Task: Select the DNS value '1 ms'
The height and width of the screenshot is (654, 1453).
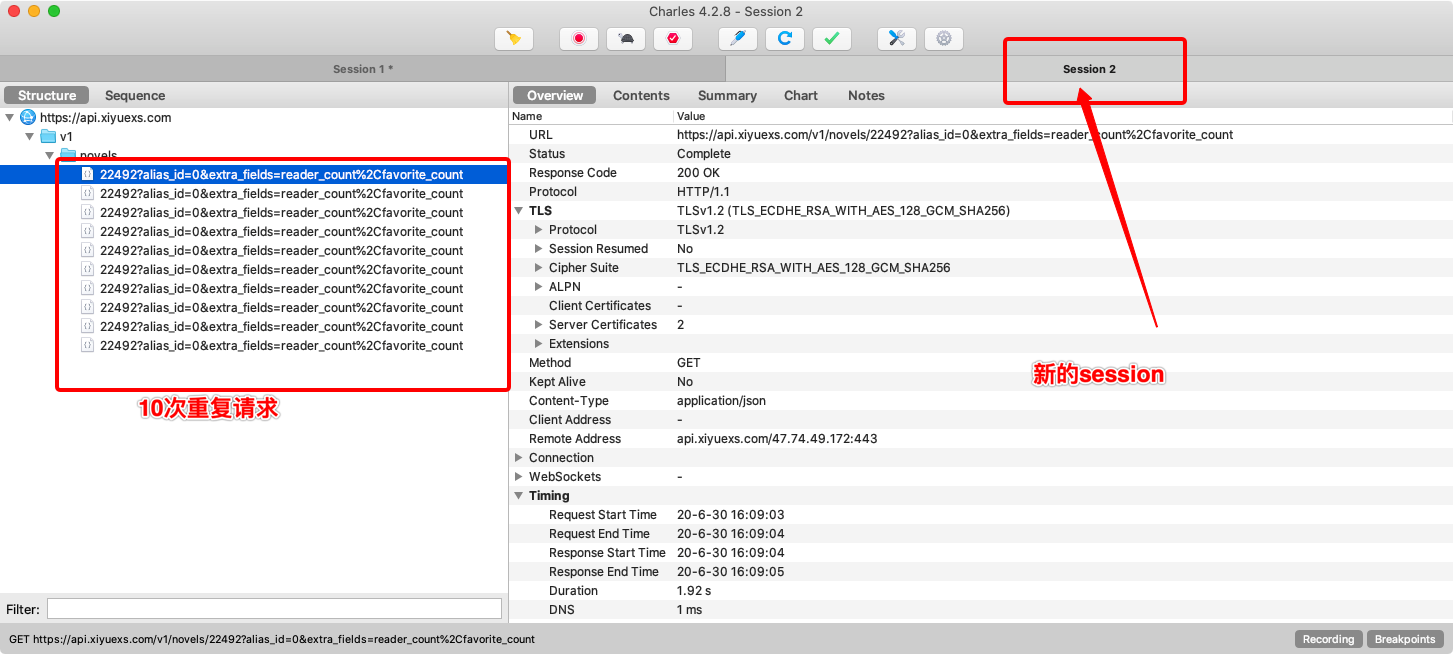Action: point(691,610)
